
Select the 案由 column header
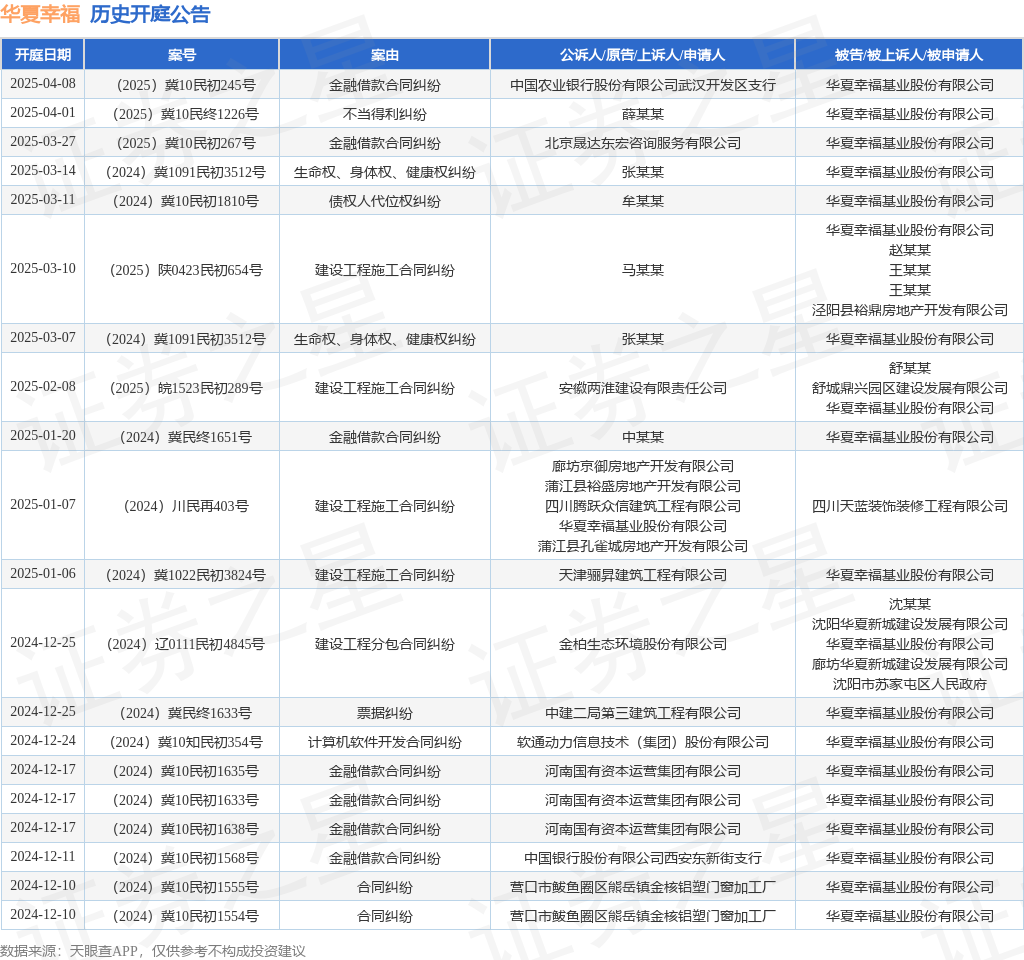tap(385, 55)
